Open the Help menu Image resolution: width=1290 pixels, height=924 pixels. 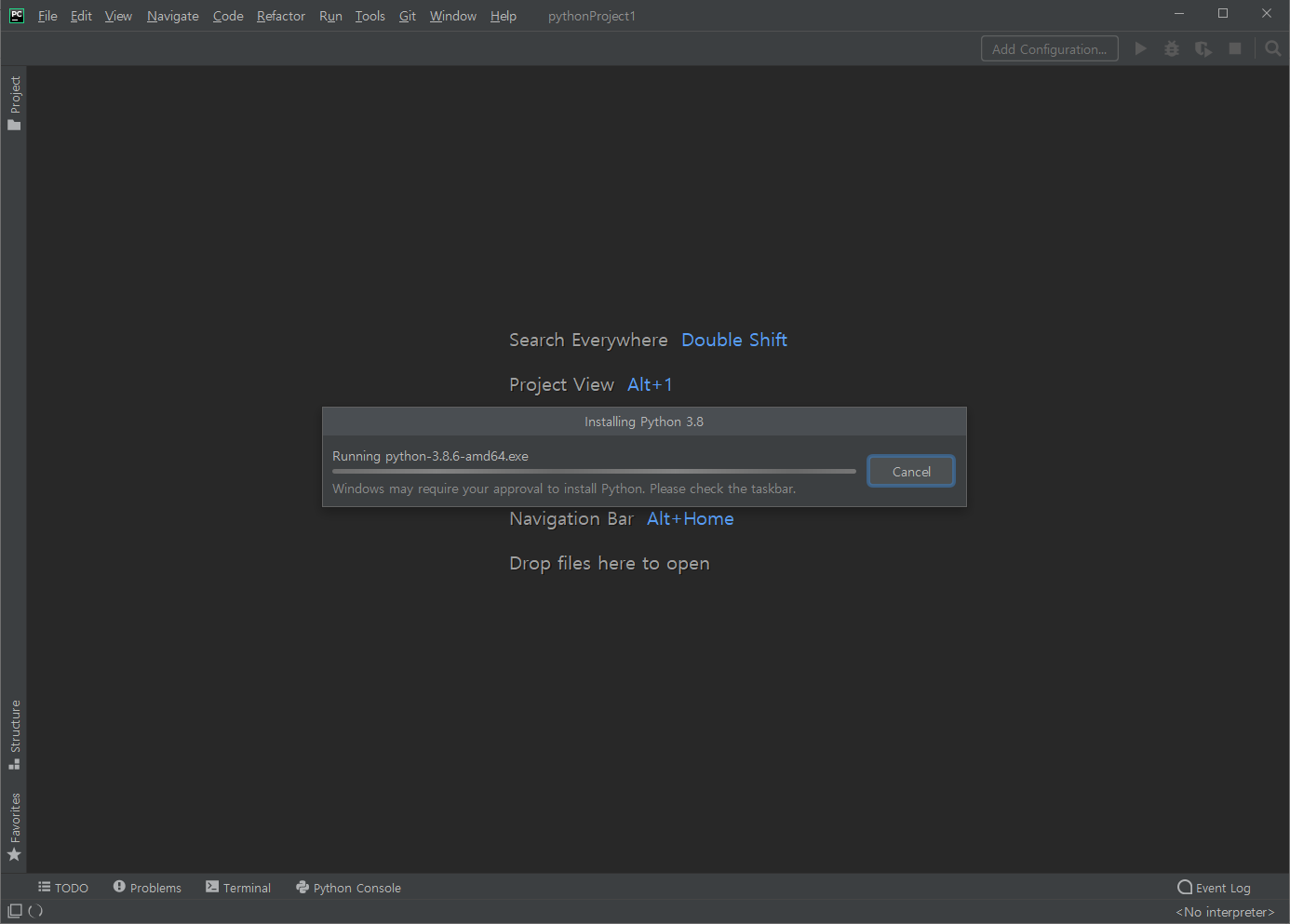pyautogui.click(x=504, y=16)
